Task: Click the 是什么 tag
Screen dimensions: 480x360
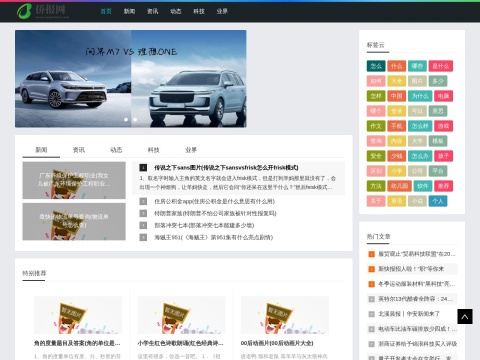Action: click(441, 66)
